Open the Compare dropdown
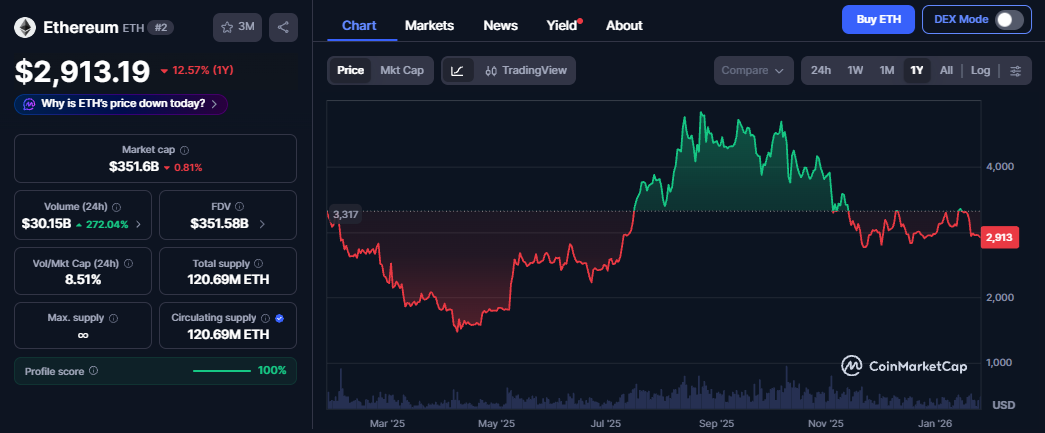Screen dimensions: 1045x433 click(x=754, y=71)
